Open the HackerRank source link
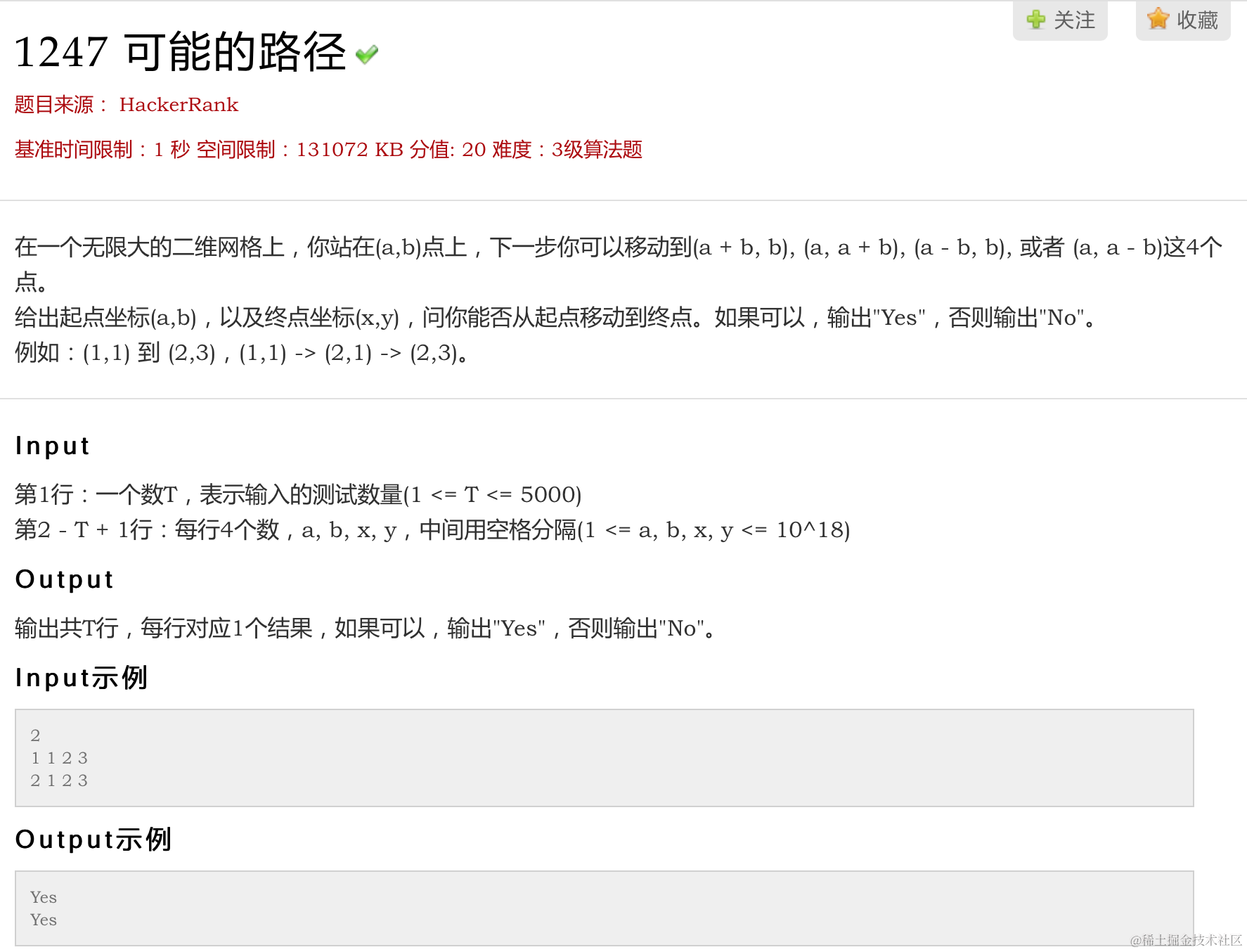Screen dimensions: 1247x952 [179, 105]
